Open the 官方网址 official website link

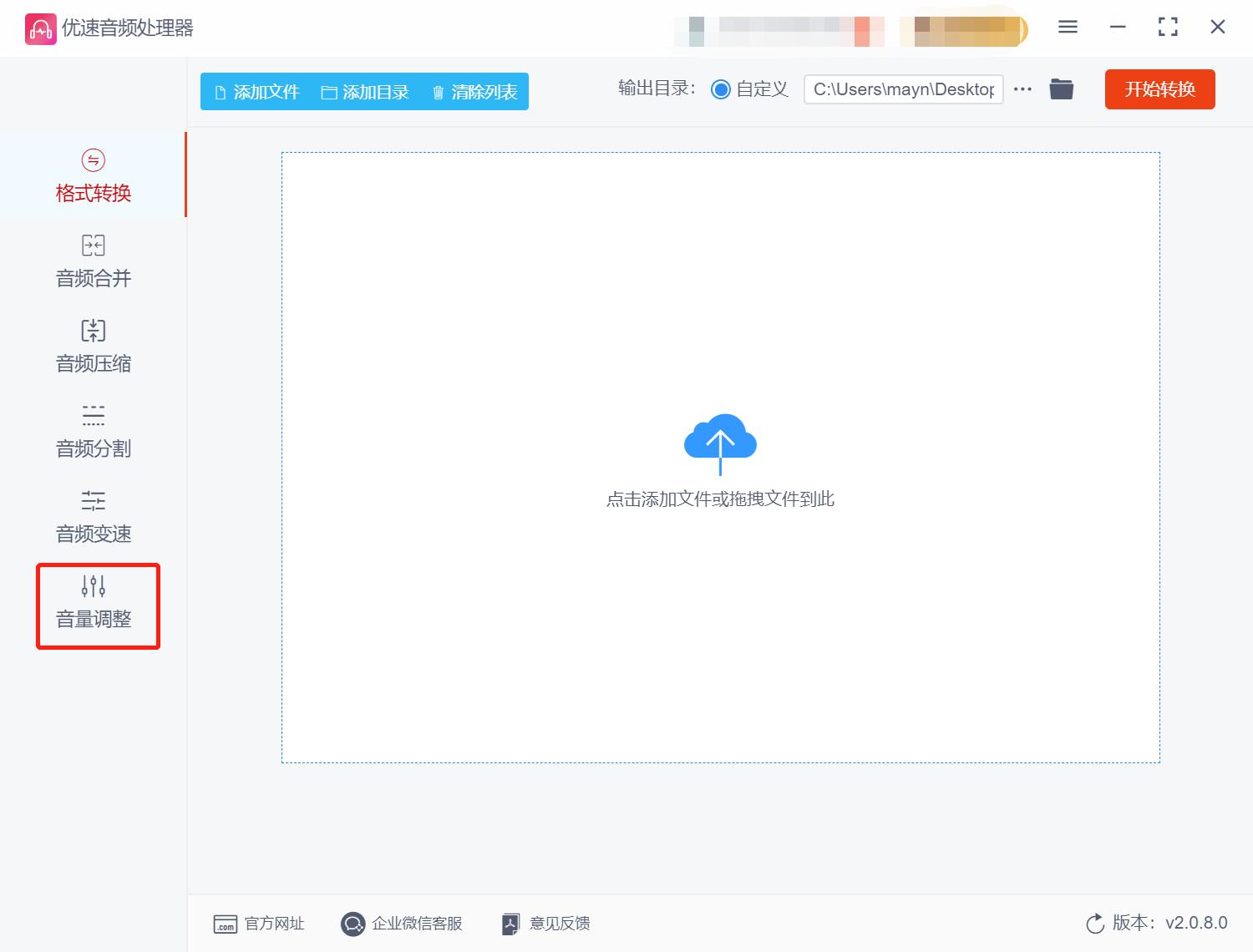[261, 924]
